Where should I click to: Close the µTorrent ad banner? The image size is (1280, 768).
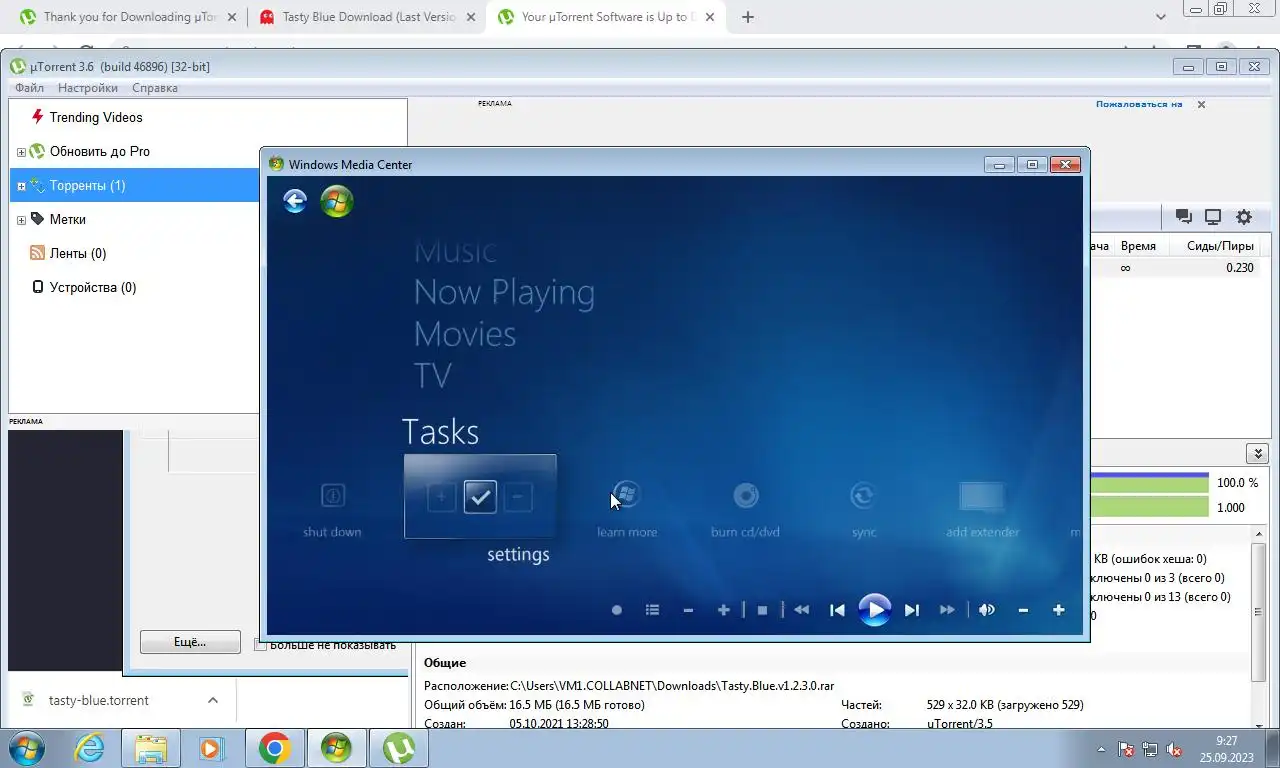(x=1201, y=104)
